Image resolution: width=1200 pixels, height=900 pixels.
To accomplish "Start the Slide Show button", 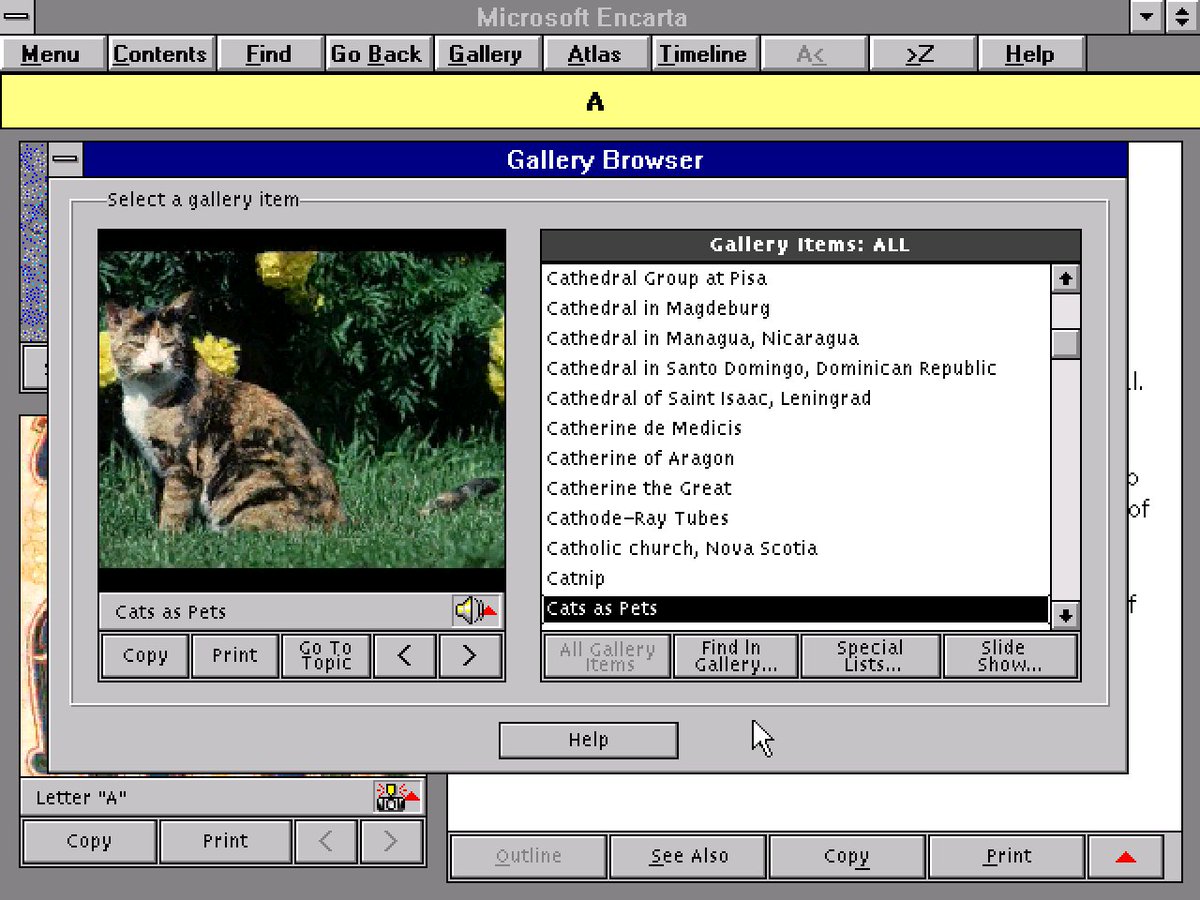I will click(x=1010, y=656).
